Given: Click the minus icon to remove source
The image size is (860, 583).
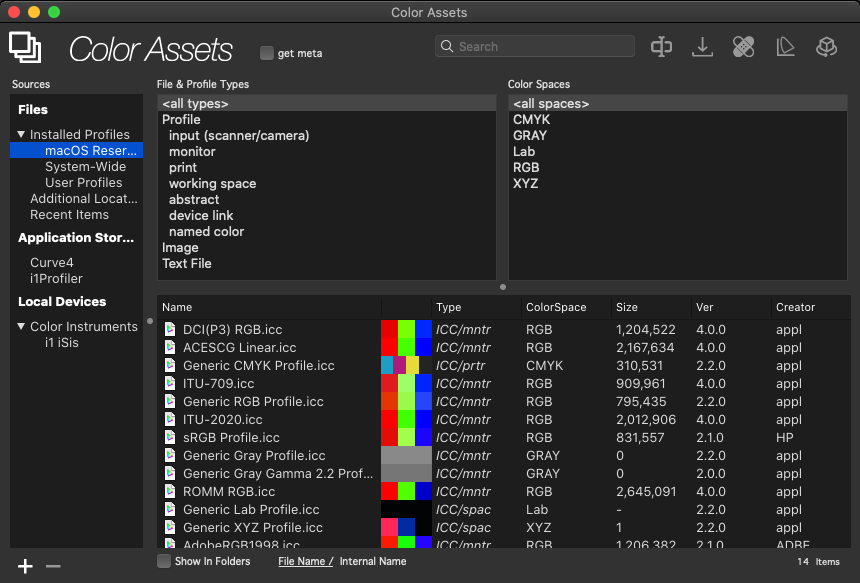Looking at the screenshot, I should 54,566.
